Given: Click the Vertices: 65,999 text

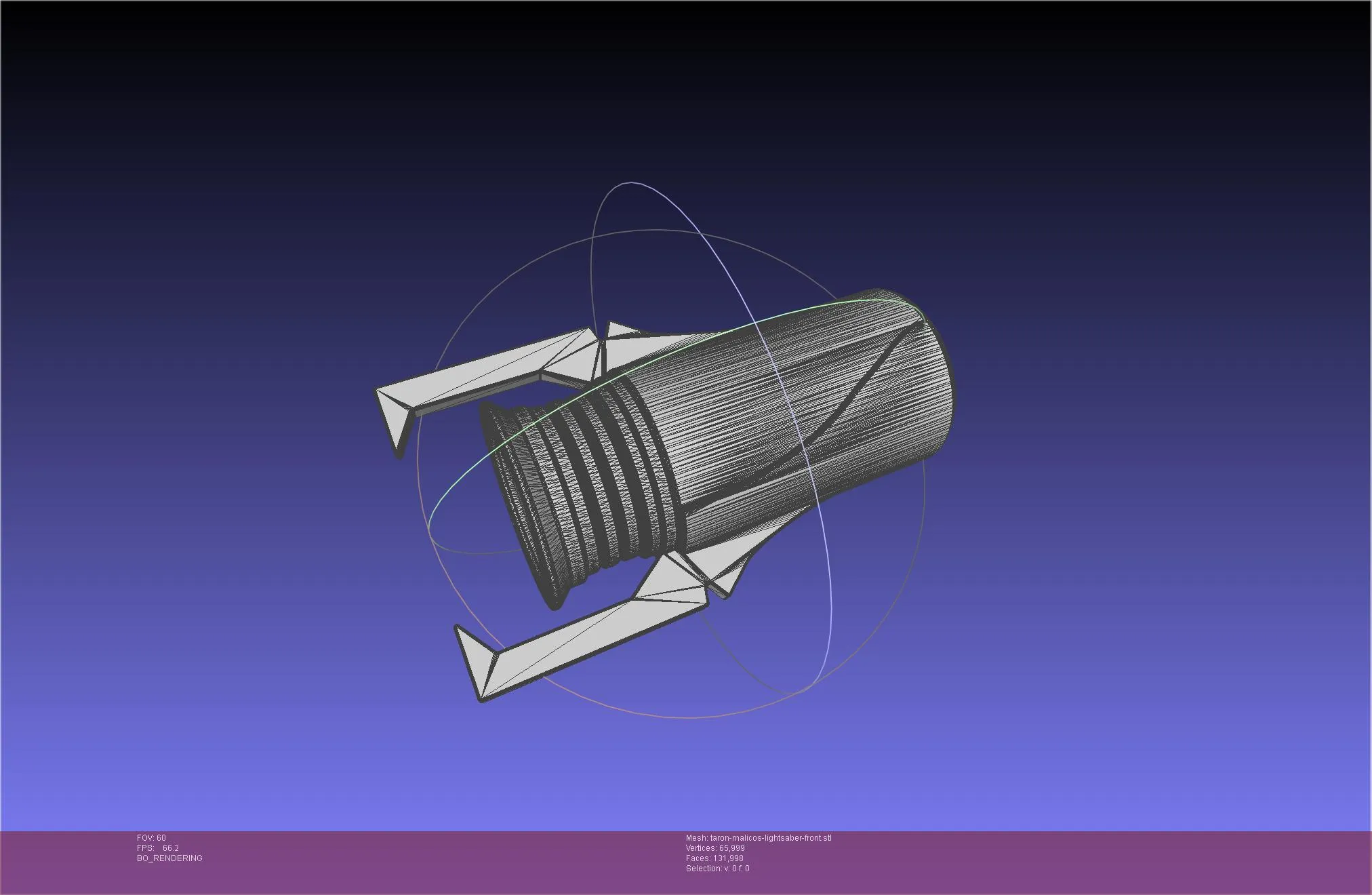Looking at the screenshot, I should [x=715, y=848].
